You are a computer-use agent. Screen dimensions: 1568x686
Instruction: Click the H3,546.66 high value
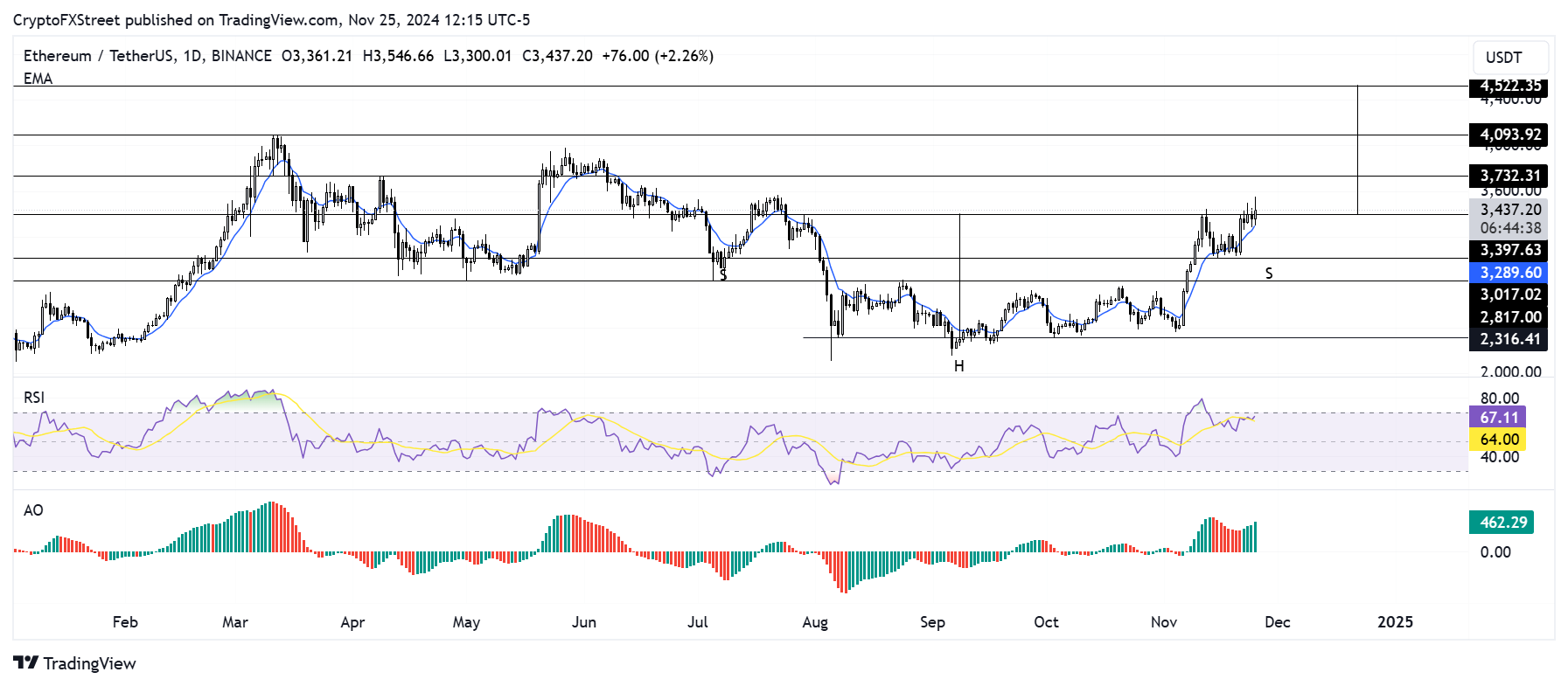point(398,56)
